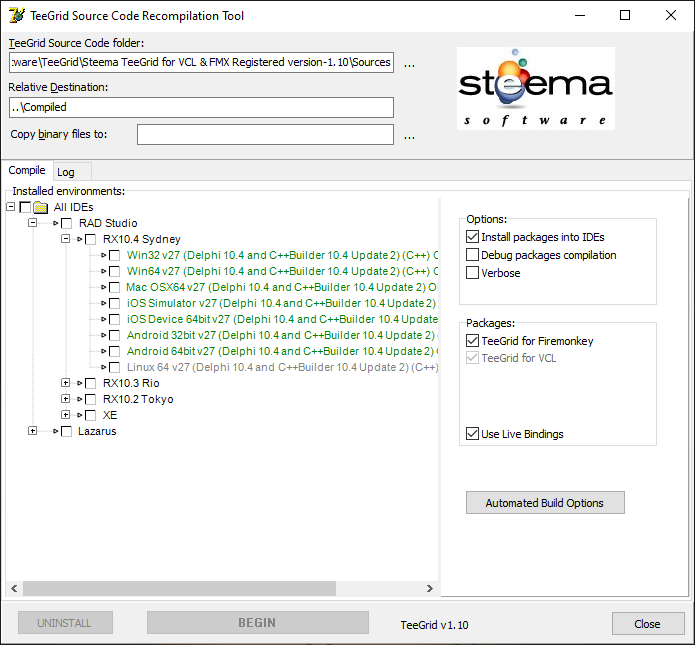Click the horizontal scrollbar right arrow
Screen dimensions: 695x645
pos(429,588)
